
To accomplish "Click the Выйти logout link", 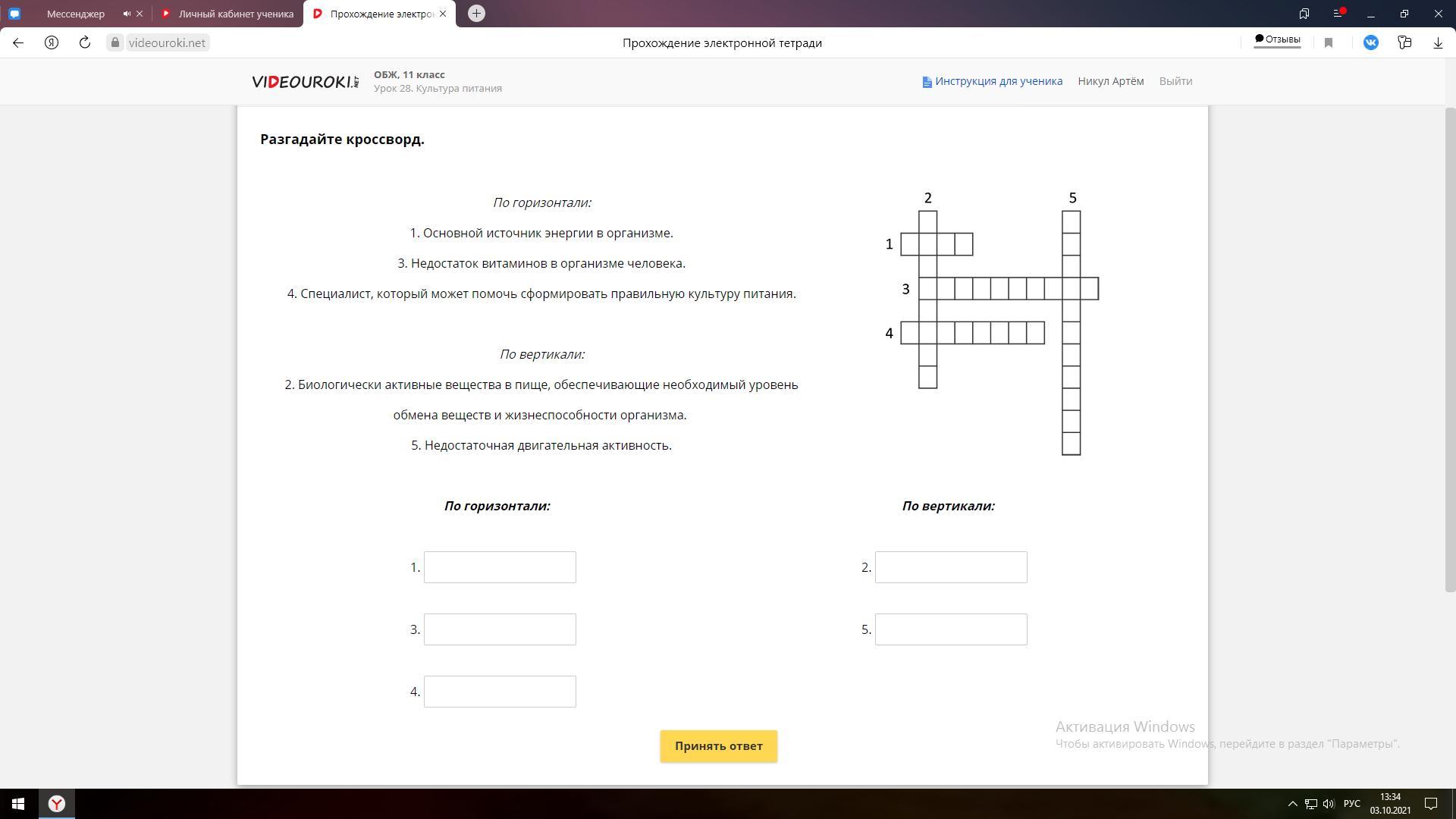I will [1175, 81].
